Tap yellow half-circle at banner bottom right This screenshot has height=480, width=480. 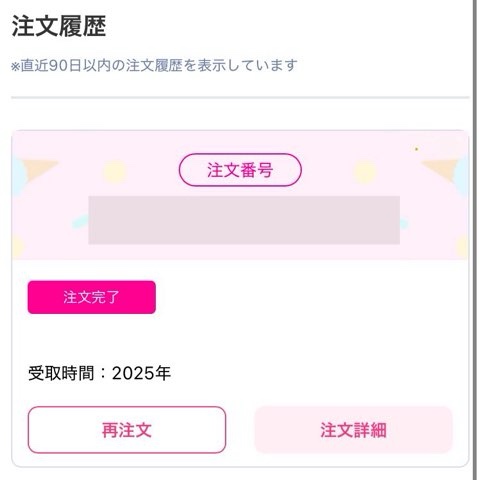[462, 247]
